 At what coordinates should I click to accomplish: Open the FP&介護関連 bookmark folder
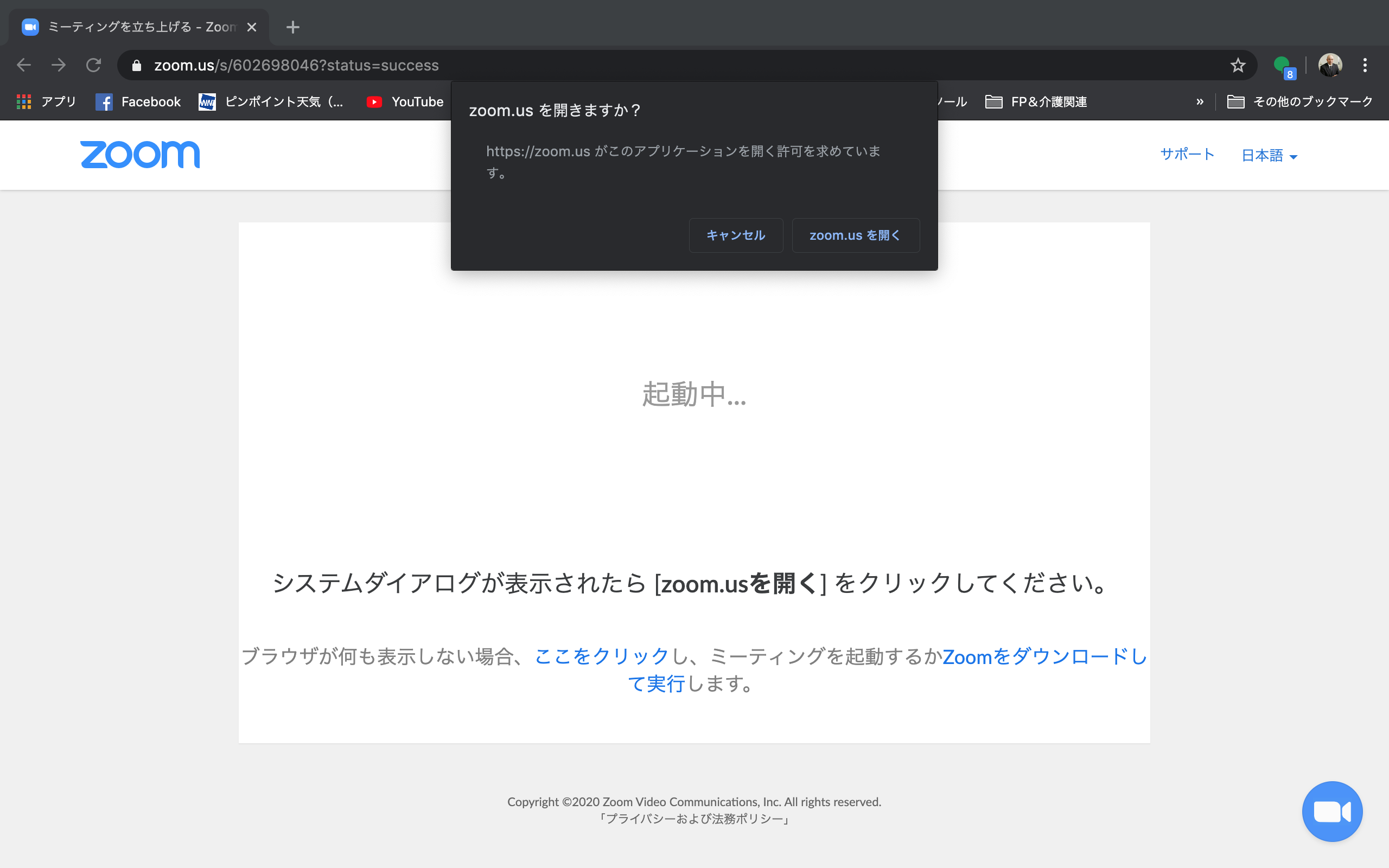(1036, 101)
